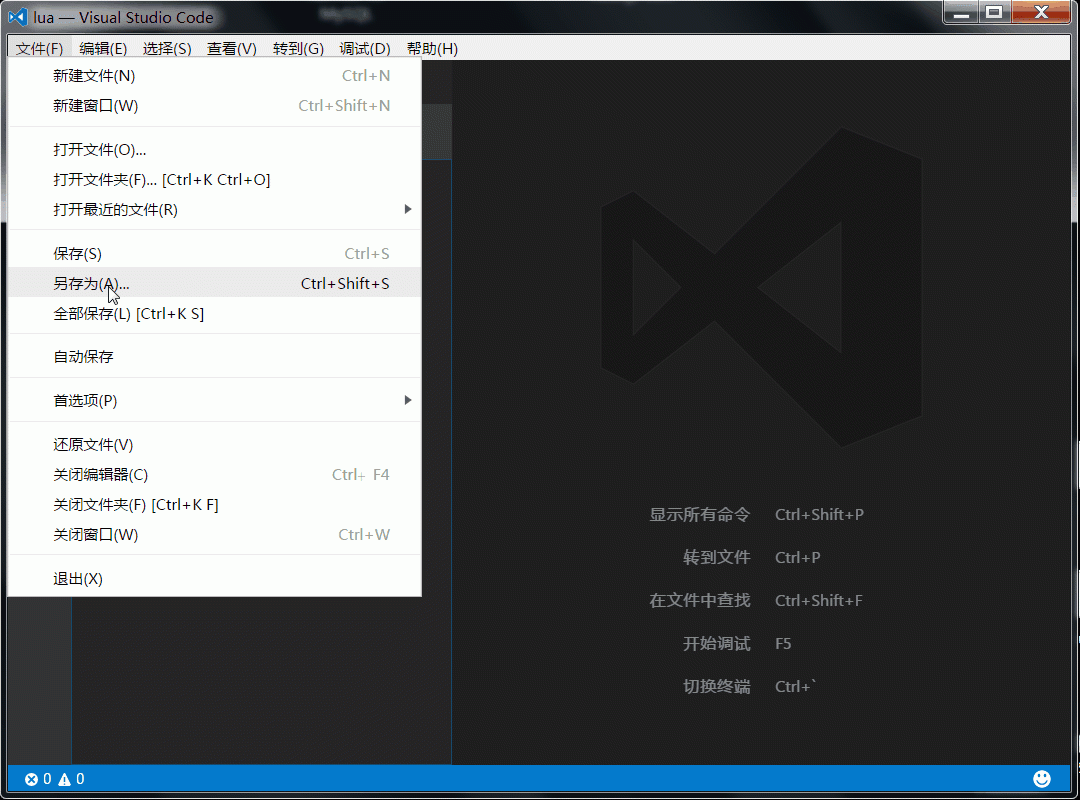Click the smiley feedback icon in status bar
Image resolution: width=1080 pixels, height=800 pixels.
1042,778
